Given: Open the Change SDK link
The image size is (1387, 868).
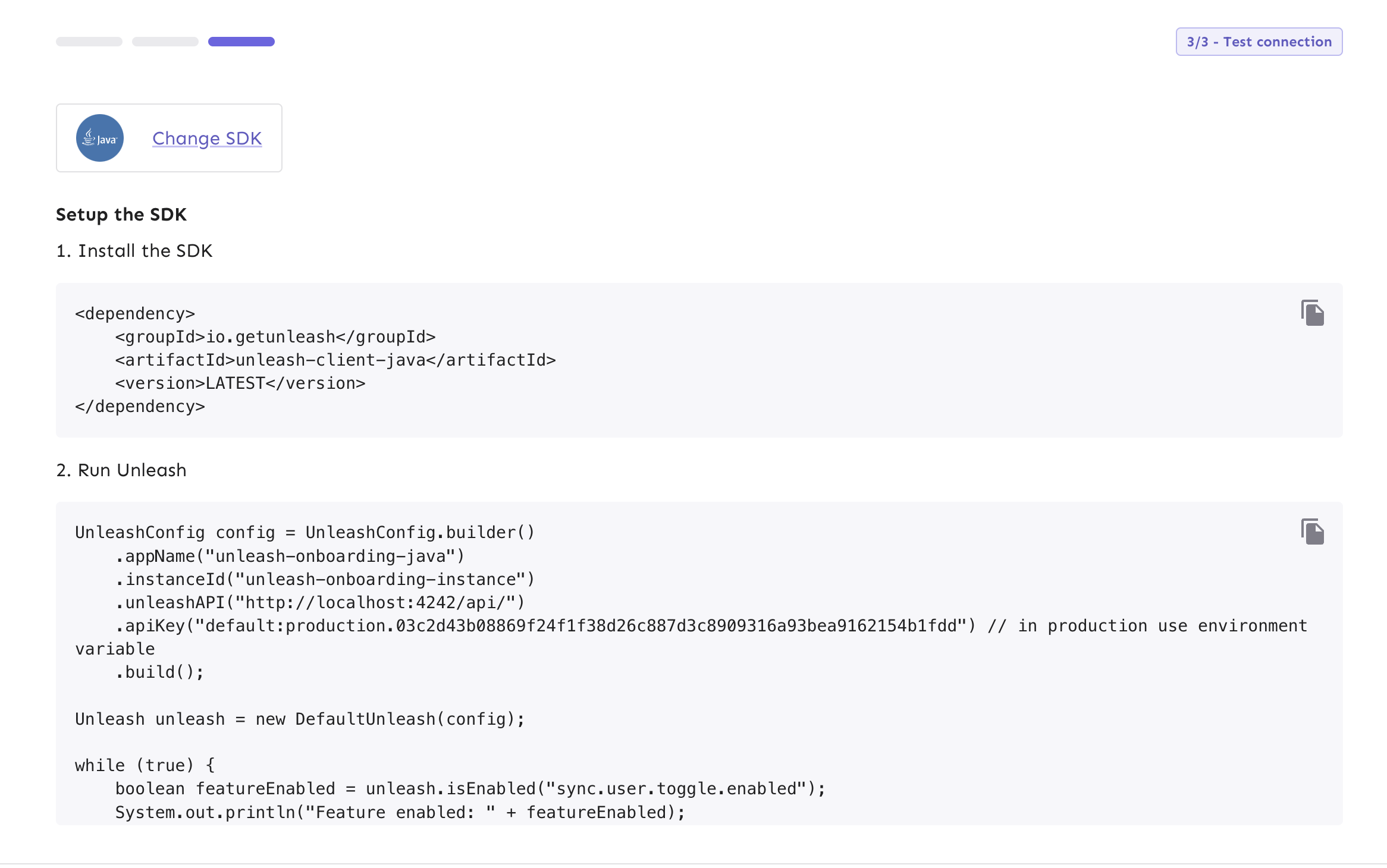Looking at the screenshot, I should pyautogui.click(x=207, y=138).
